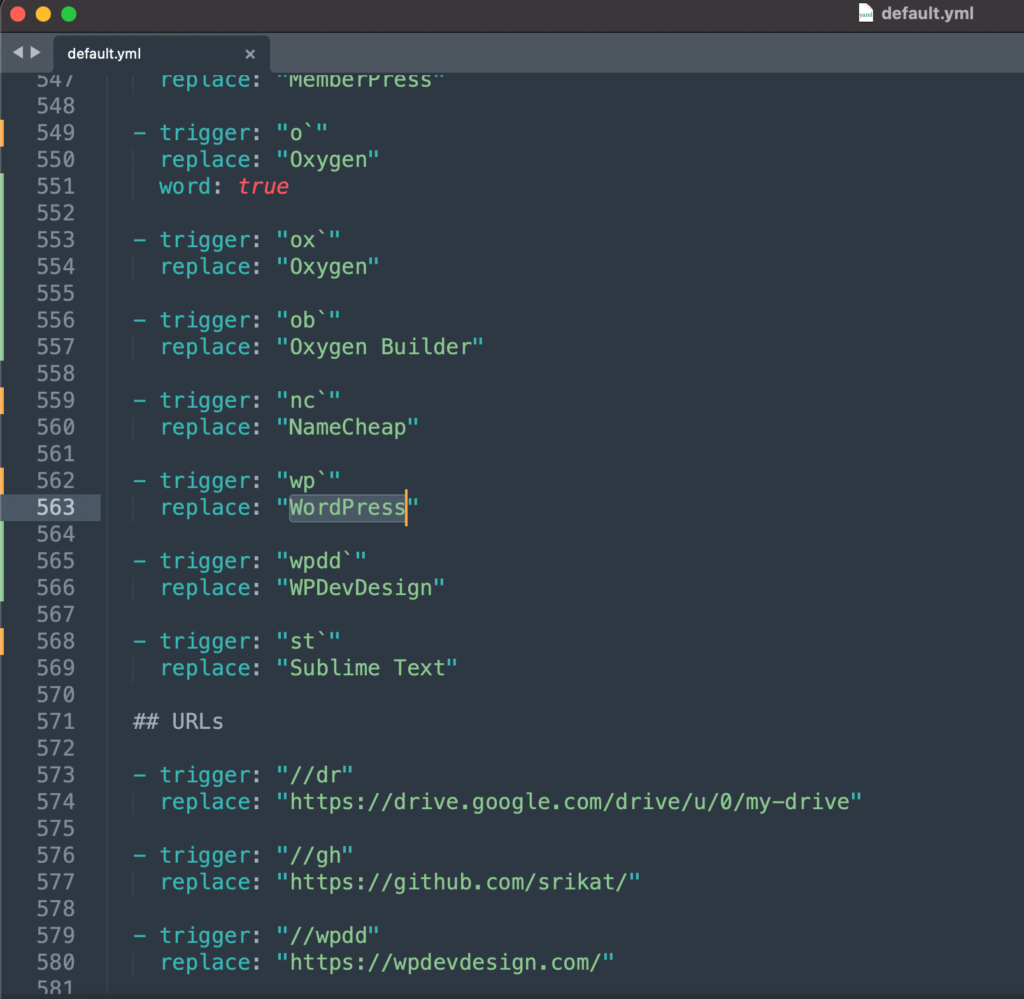Click the "wpdd`" trigger string

[321, 562]
